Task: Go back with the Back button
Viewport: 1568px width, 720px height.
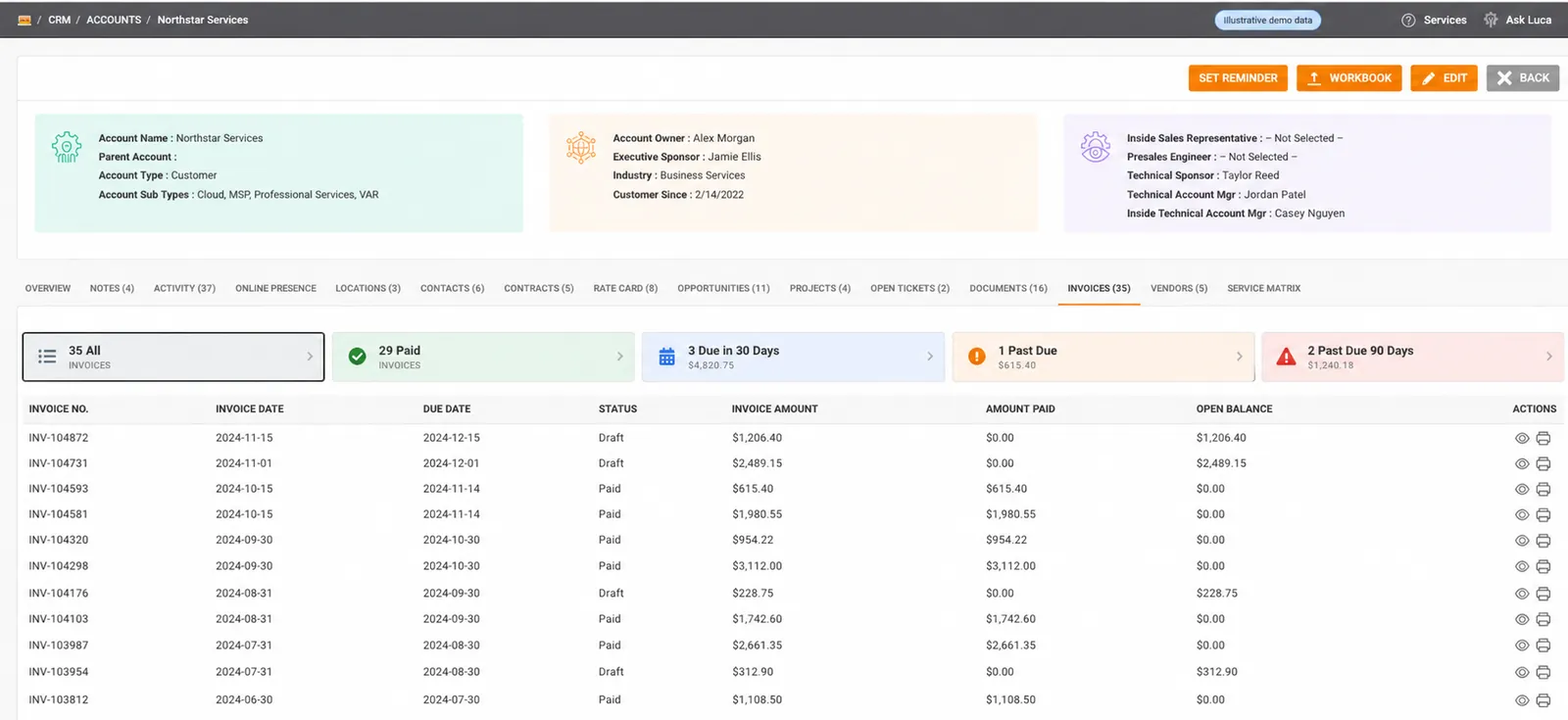Action: coord(1523,78)
